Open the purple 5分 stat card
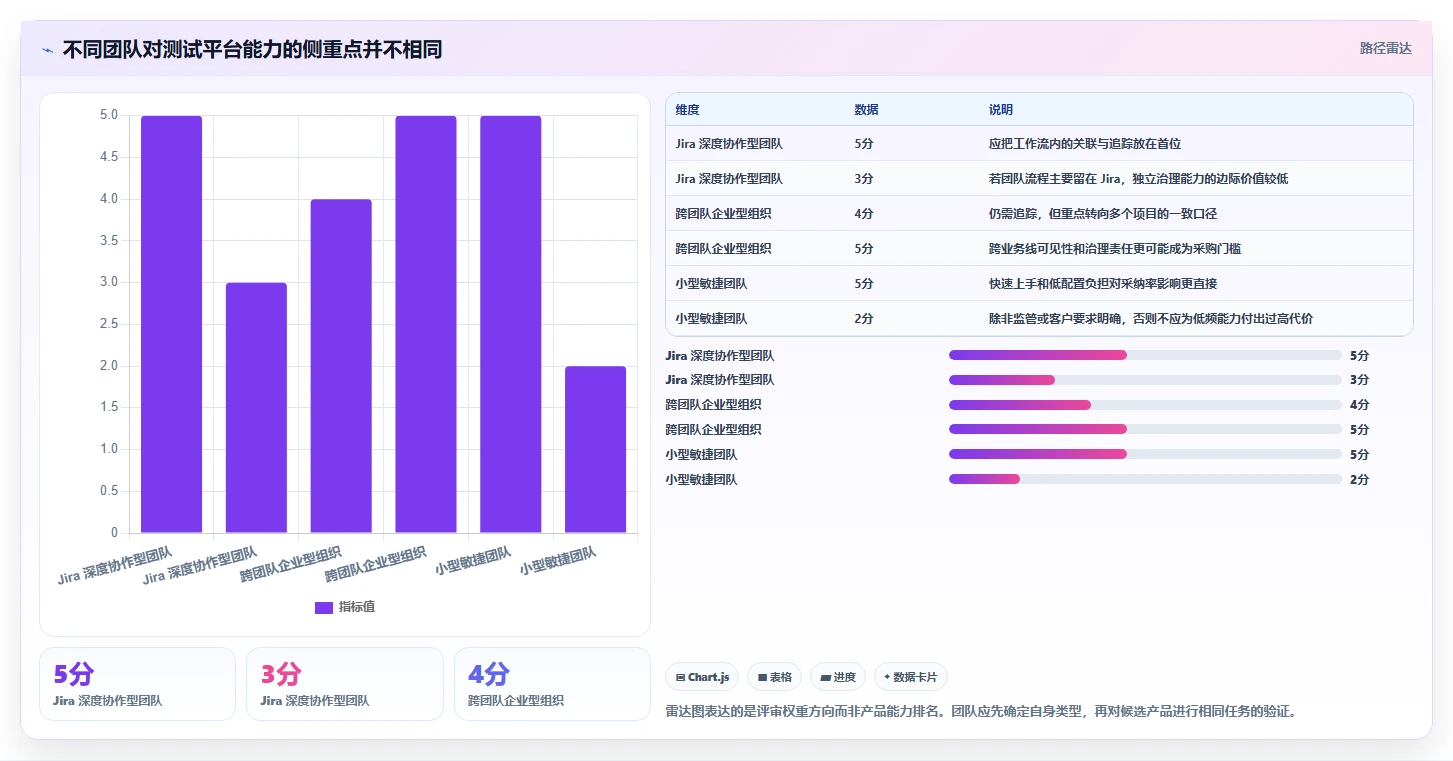This screenshot has width=1453, height=761. click(x=137, y=684)
